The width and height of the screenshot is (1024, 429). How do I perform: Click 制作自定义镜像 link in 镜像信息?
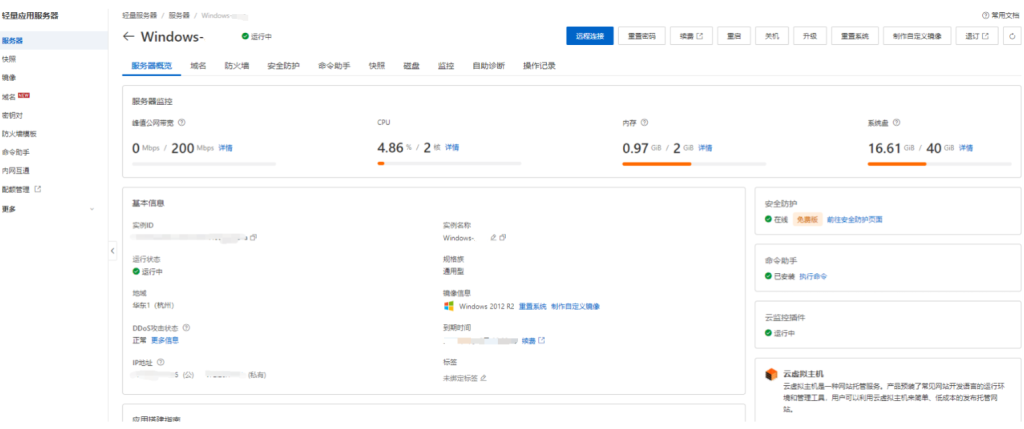pyautogui.click(x=575, y=306)
